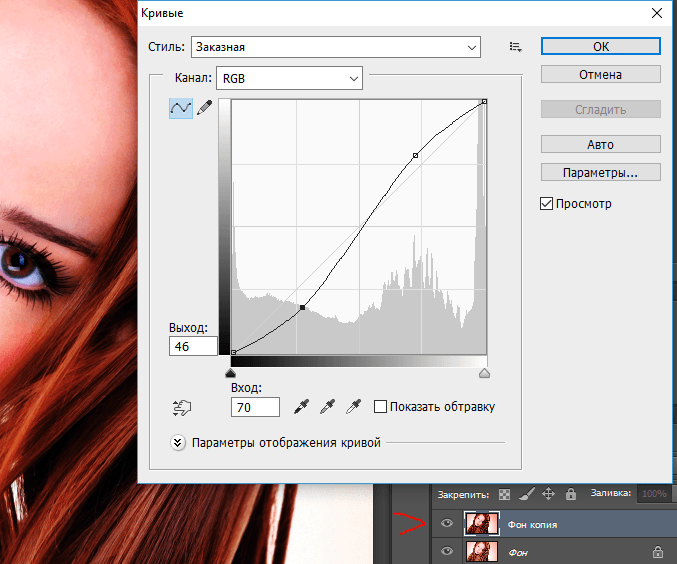Click the Сгладить button
The height and width of the screenshot is (564, 677).
601,109
